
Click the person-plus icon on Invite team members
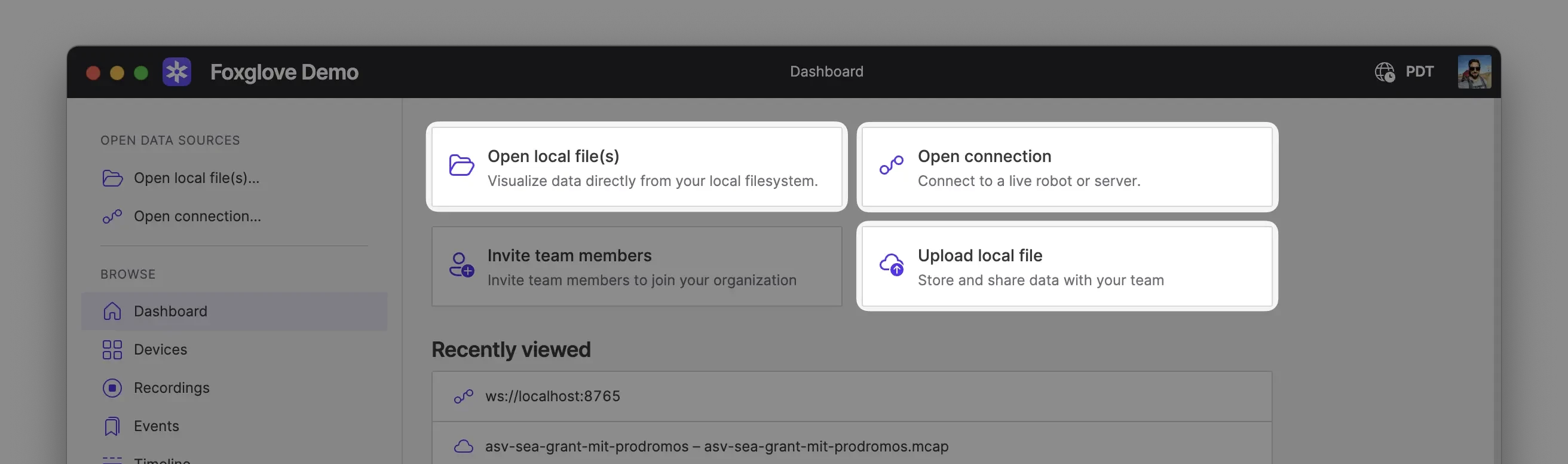[x=461, y=265]
